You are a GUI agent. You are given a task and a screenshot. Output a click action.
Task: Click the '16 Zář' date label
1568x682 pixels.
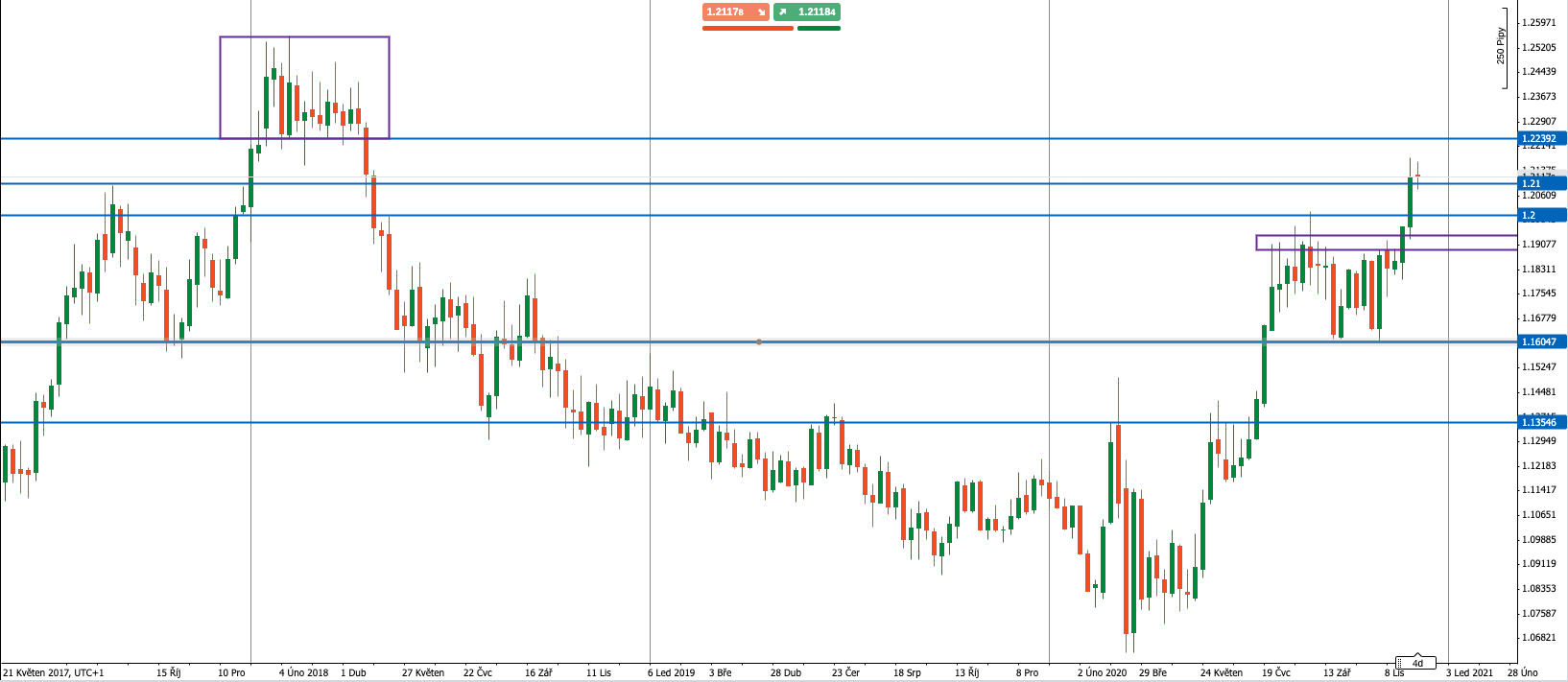(x=538, y=672)
